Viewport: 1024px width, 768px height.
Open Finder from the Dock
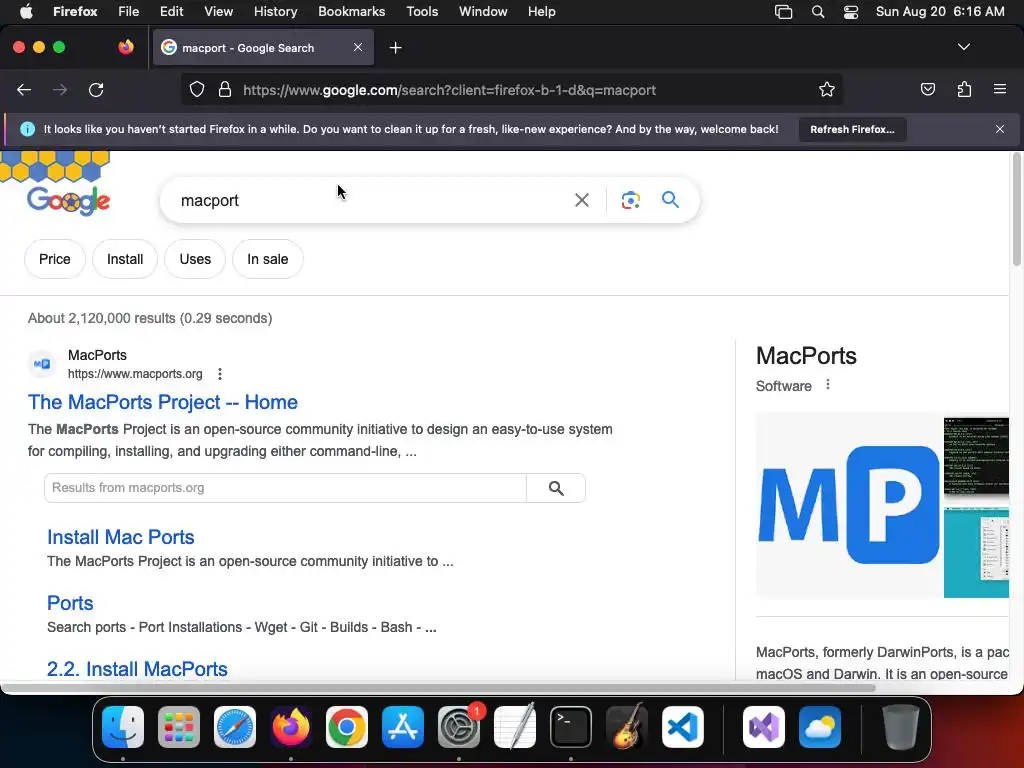123,727
